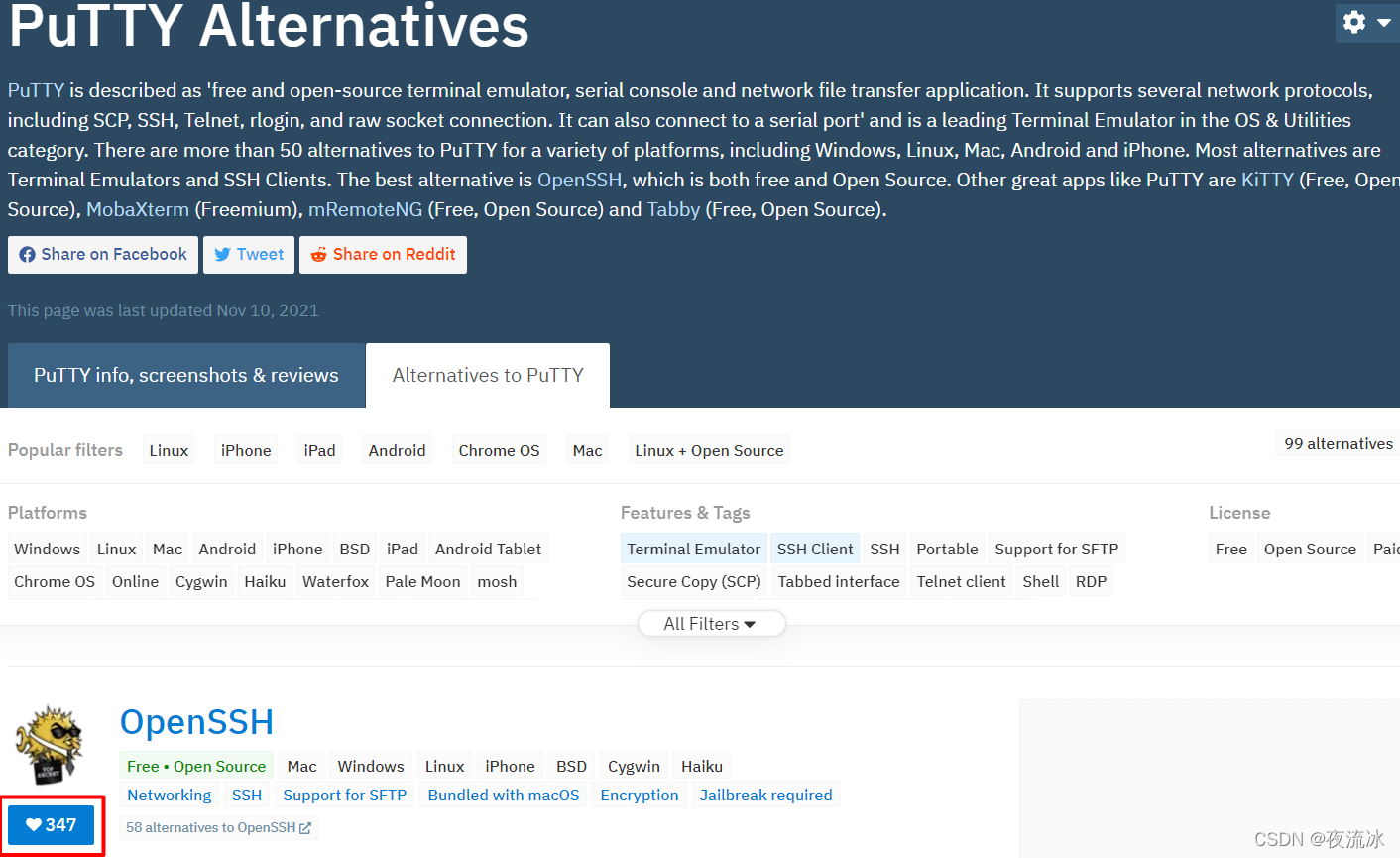
Task: Click the Networking tag under OpenSSH
Action: point(169,796)
